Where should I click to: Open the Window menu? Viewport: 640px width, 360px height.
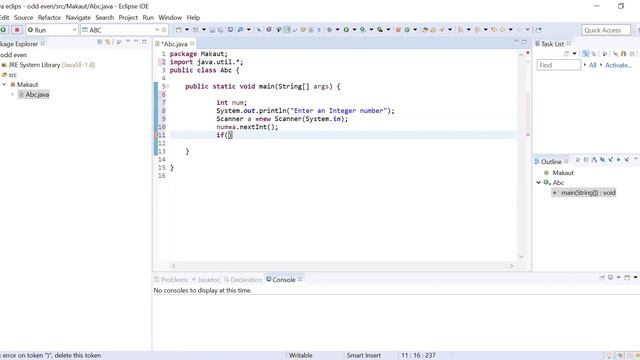tap(170, 18)
